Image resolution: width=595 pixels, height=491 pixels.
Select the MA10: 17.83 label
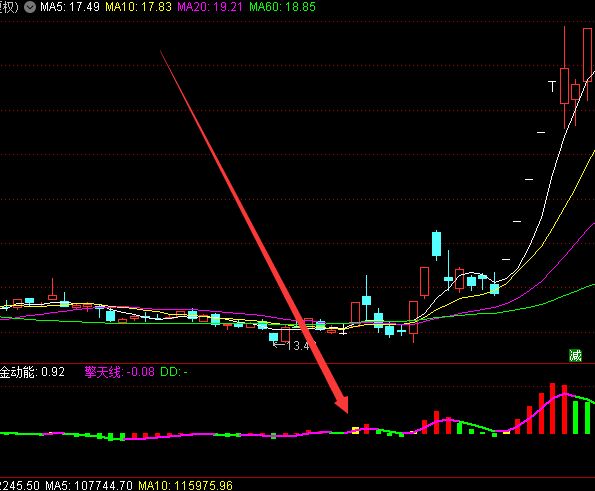click(138, 7)
